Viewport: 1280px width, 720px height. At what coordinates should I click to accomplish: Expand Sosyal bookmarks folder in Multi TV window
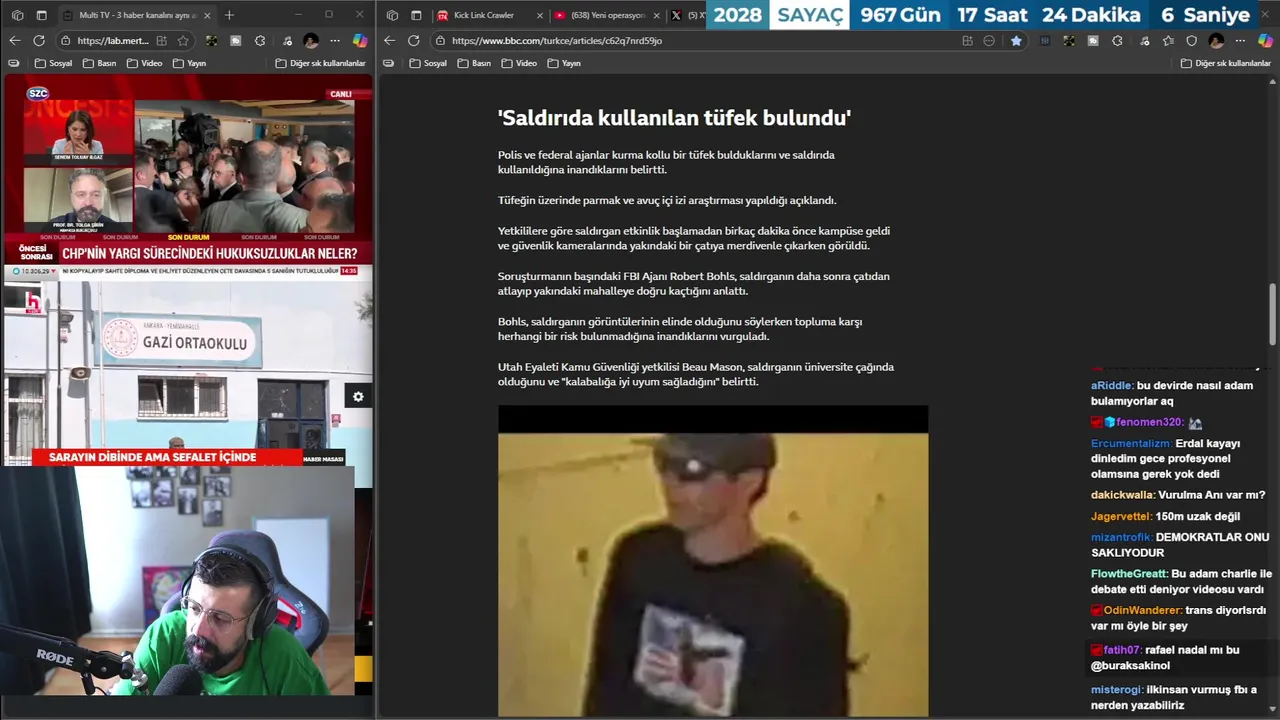tap(53, 63)
